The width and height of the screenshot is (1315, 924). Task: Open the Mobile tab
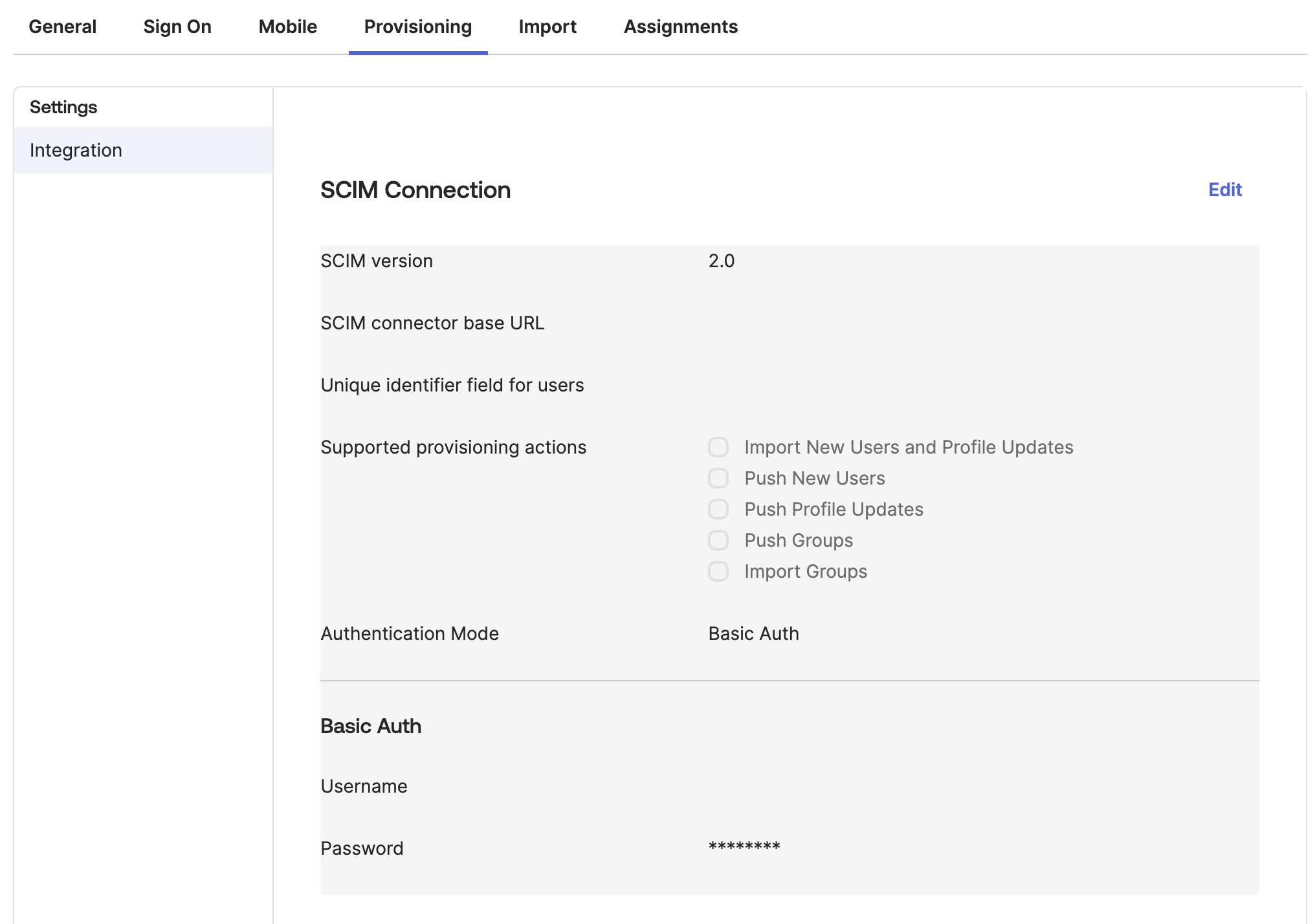pos(287,27)
